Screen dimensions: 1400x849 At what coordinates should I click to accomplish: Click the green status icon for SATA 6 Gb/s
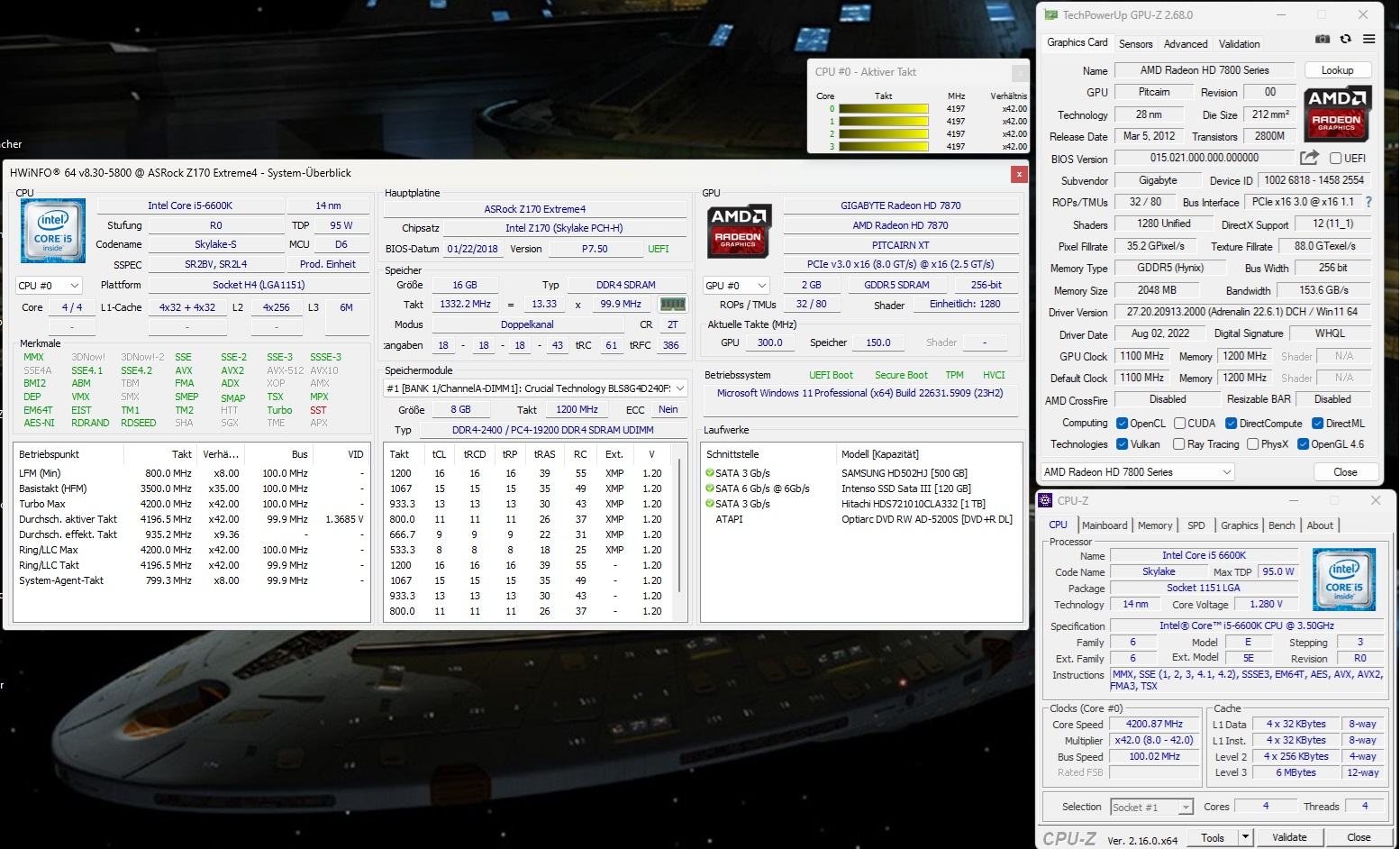click(x=710, y=488)
